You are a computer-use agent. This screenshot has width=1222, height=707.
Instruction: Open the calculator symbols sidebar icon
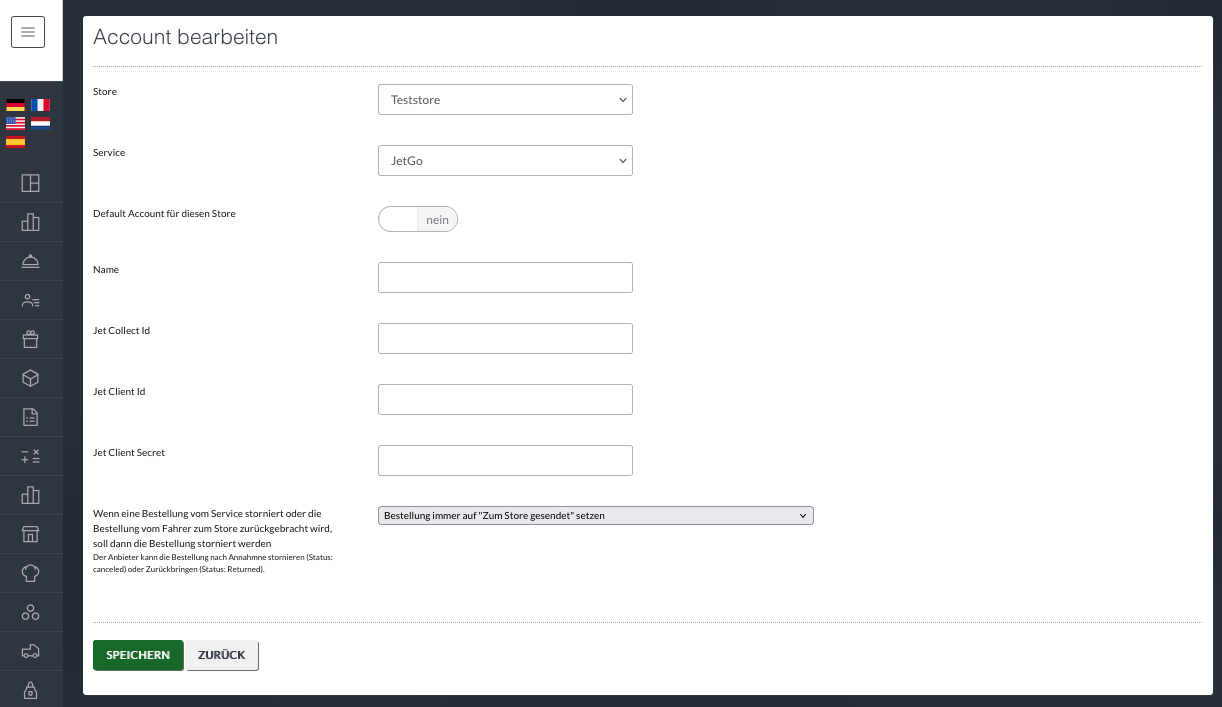coord(30,456)
